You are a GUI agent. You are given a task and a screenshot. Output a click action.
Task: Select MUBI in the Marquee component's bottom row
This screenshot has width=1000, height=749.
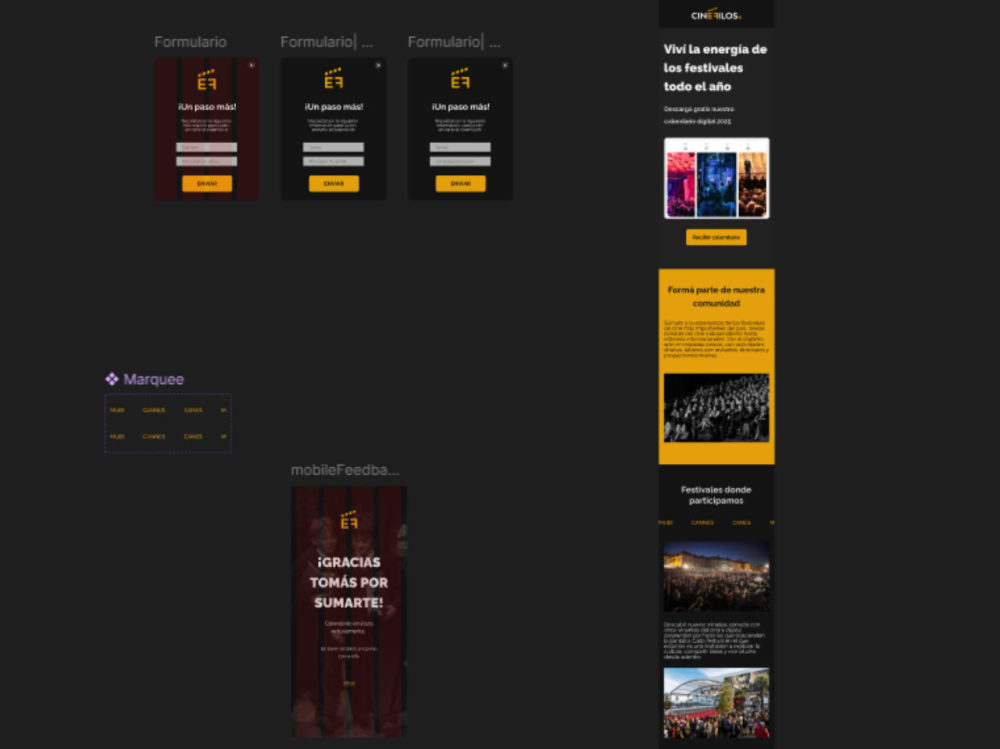117,436
